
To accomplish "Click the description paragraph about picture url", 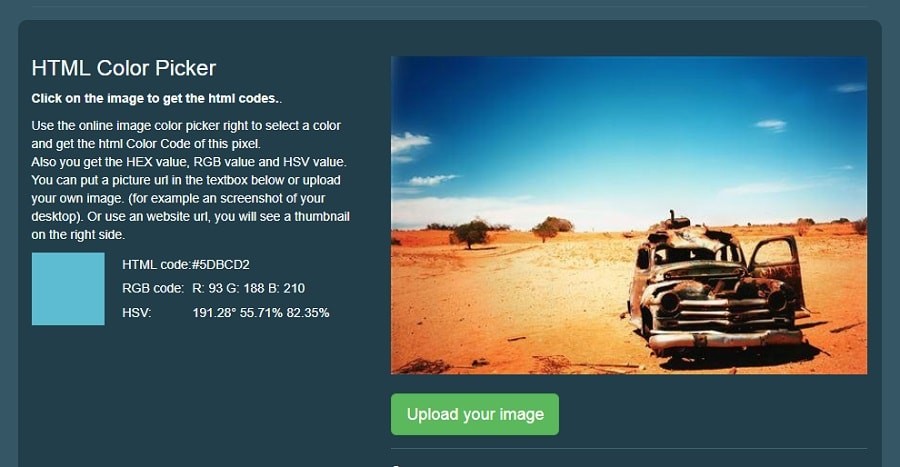I will click(x=190, y=180).
